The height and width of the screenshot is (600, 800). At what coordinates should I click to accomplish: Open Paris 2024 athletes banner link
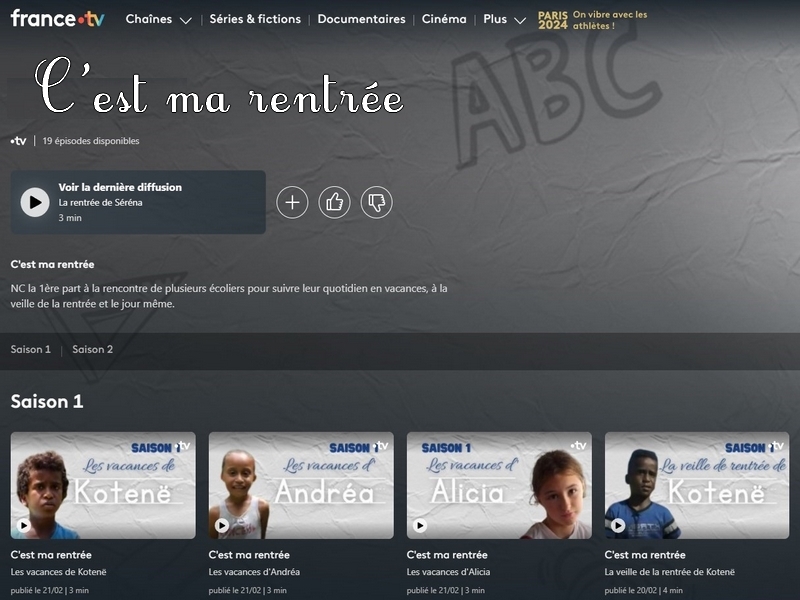coord(592,20)
